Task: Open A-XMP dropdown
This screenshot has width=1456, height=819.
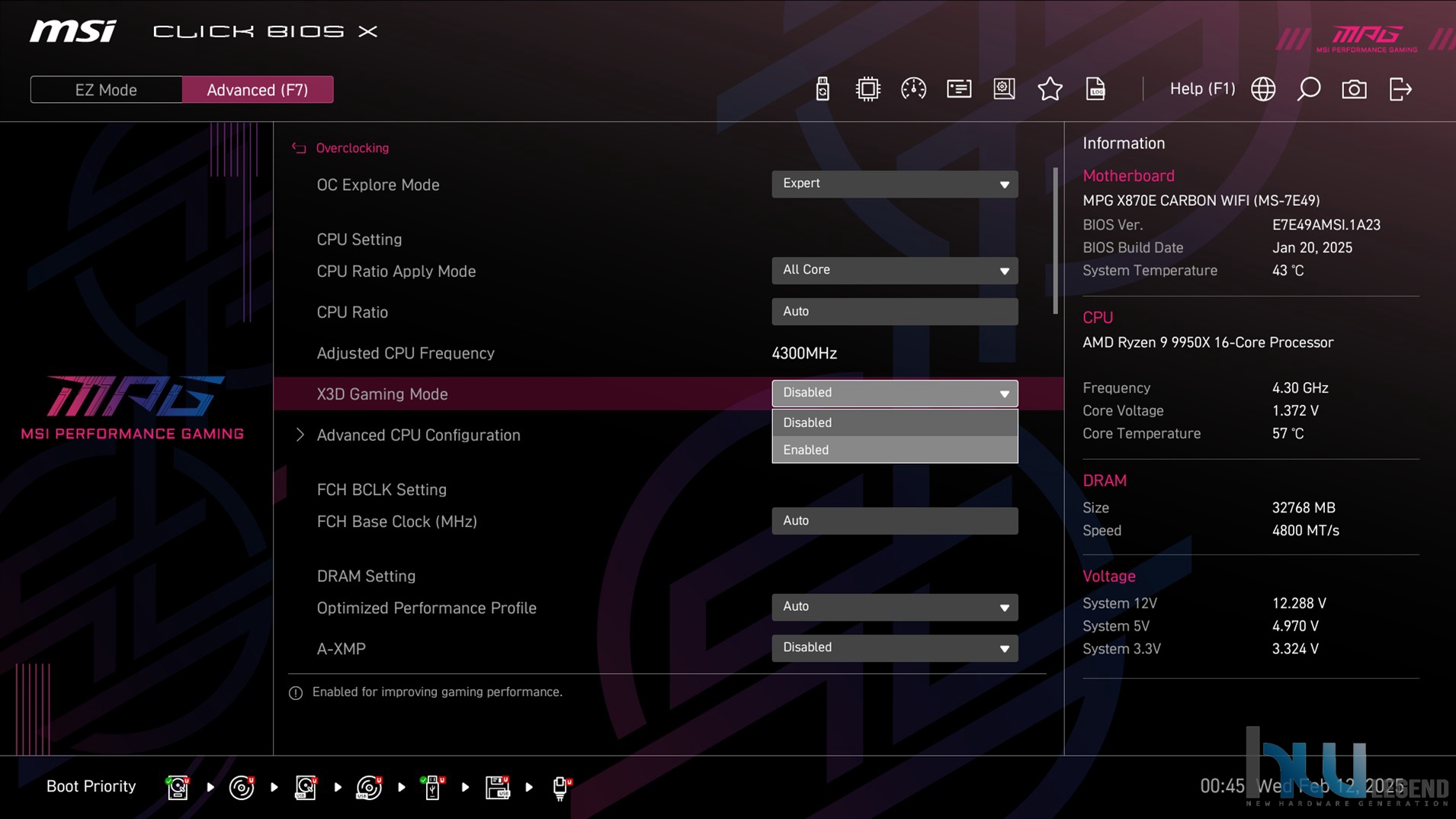Action: tap(894, 648)
